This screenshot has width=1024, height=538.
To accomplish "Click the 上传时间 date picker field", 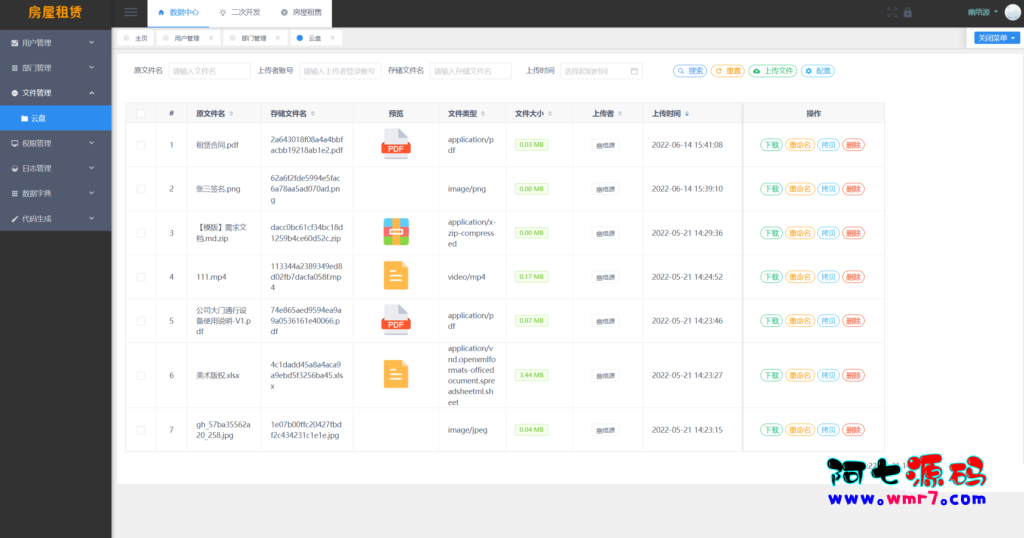I will (601, 71).
